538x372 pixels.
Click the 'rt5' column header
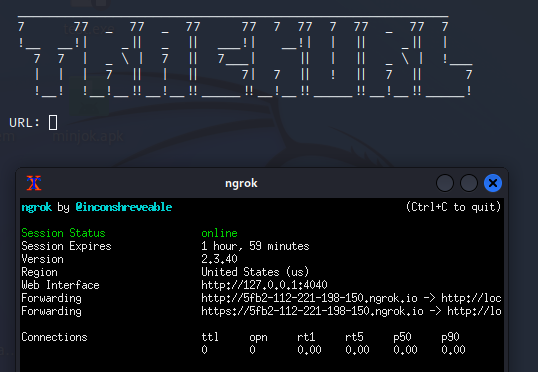point(354,337)
